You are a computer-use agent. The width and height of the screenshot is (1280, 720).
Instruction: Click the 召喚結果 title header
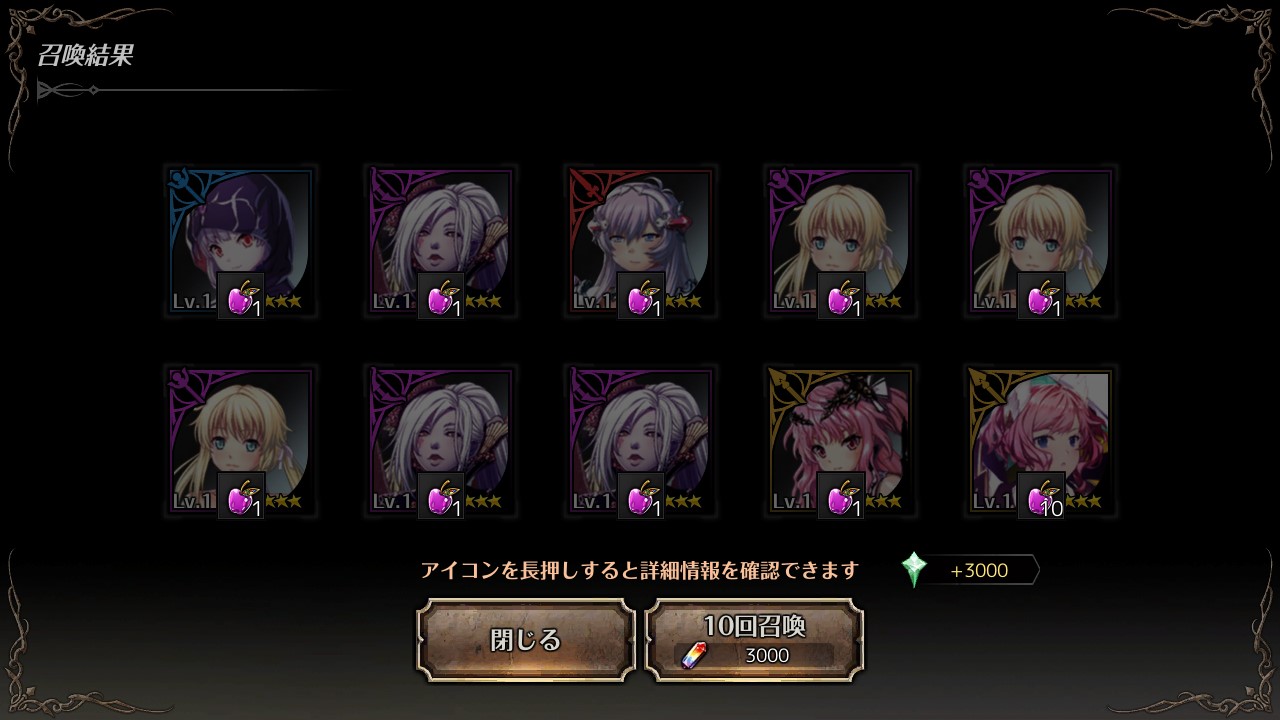(85, 55)
